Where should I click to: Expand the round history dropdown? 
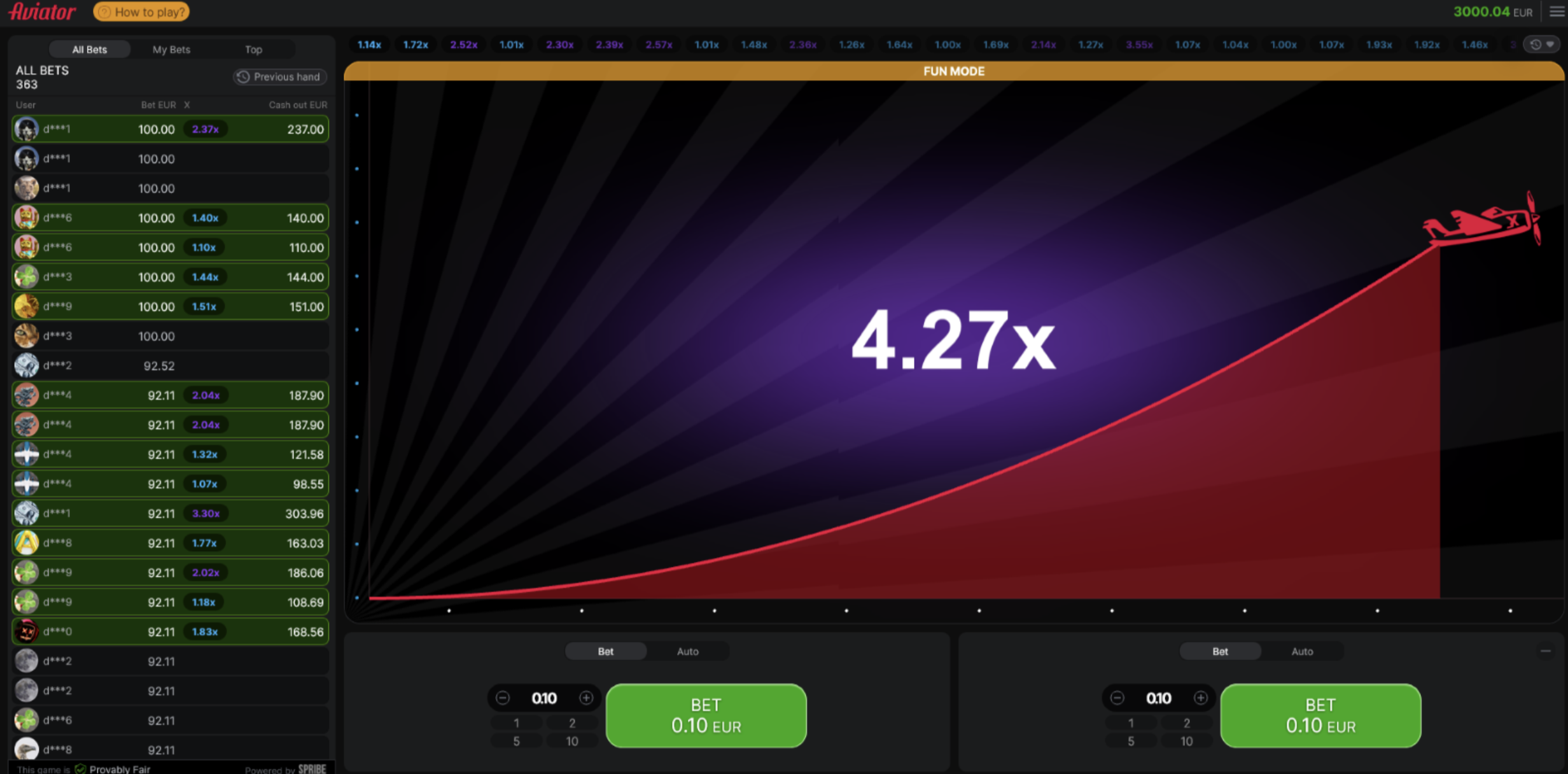1542,45
